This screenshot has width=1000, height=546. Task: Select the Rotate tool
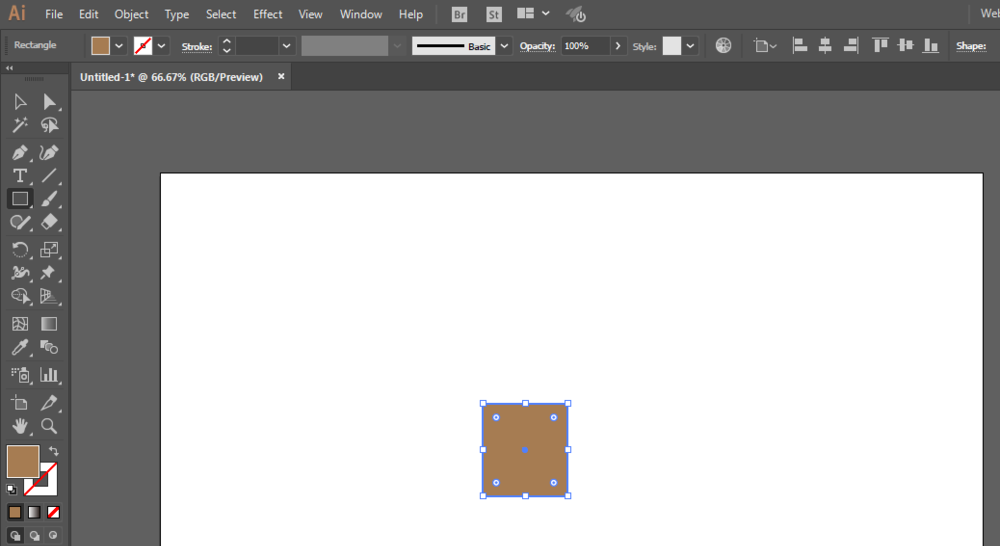point(19,250)
